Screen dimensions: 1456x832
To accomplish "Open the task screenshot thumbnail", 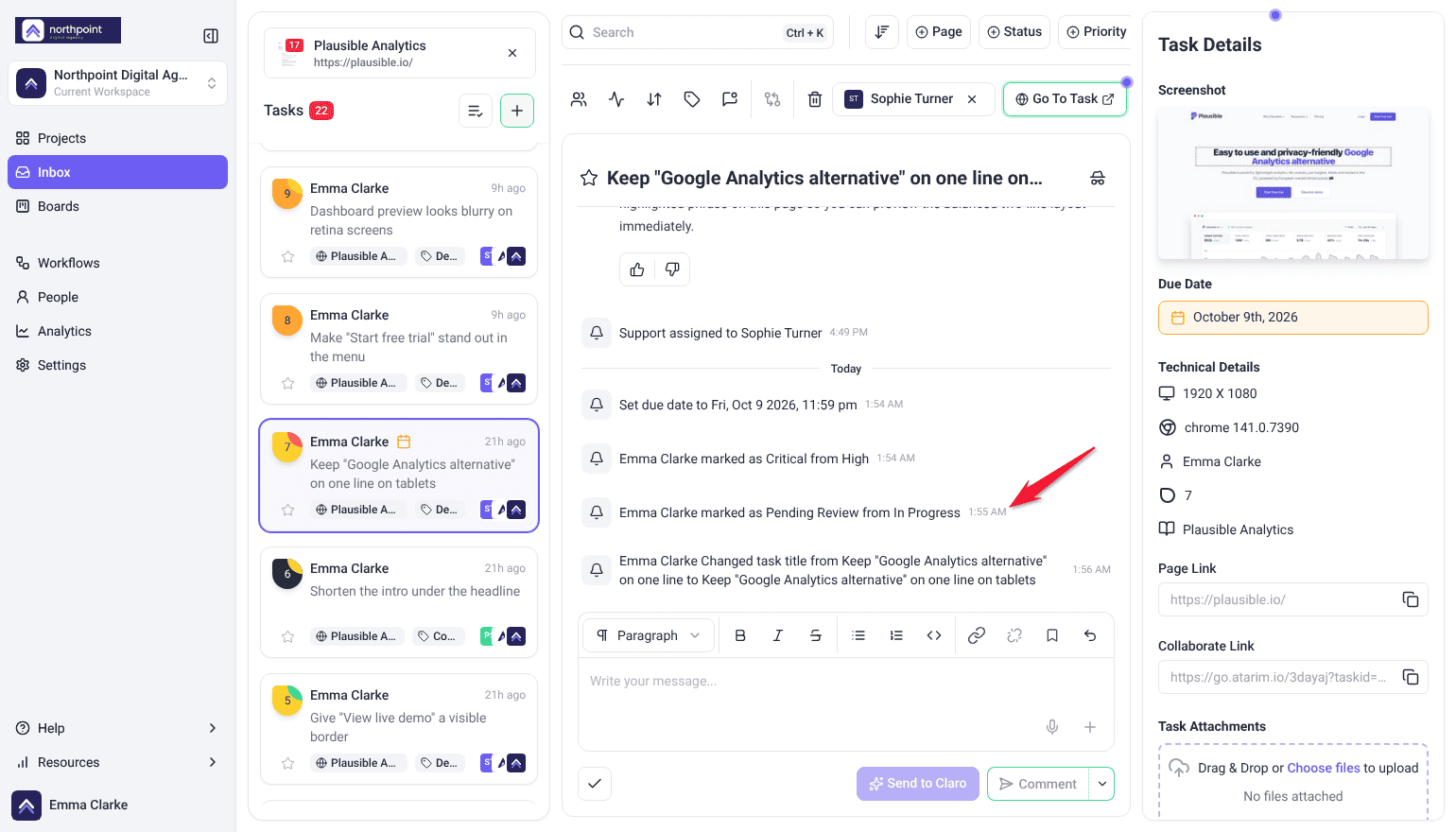I will point(1293,182).
